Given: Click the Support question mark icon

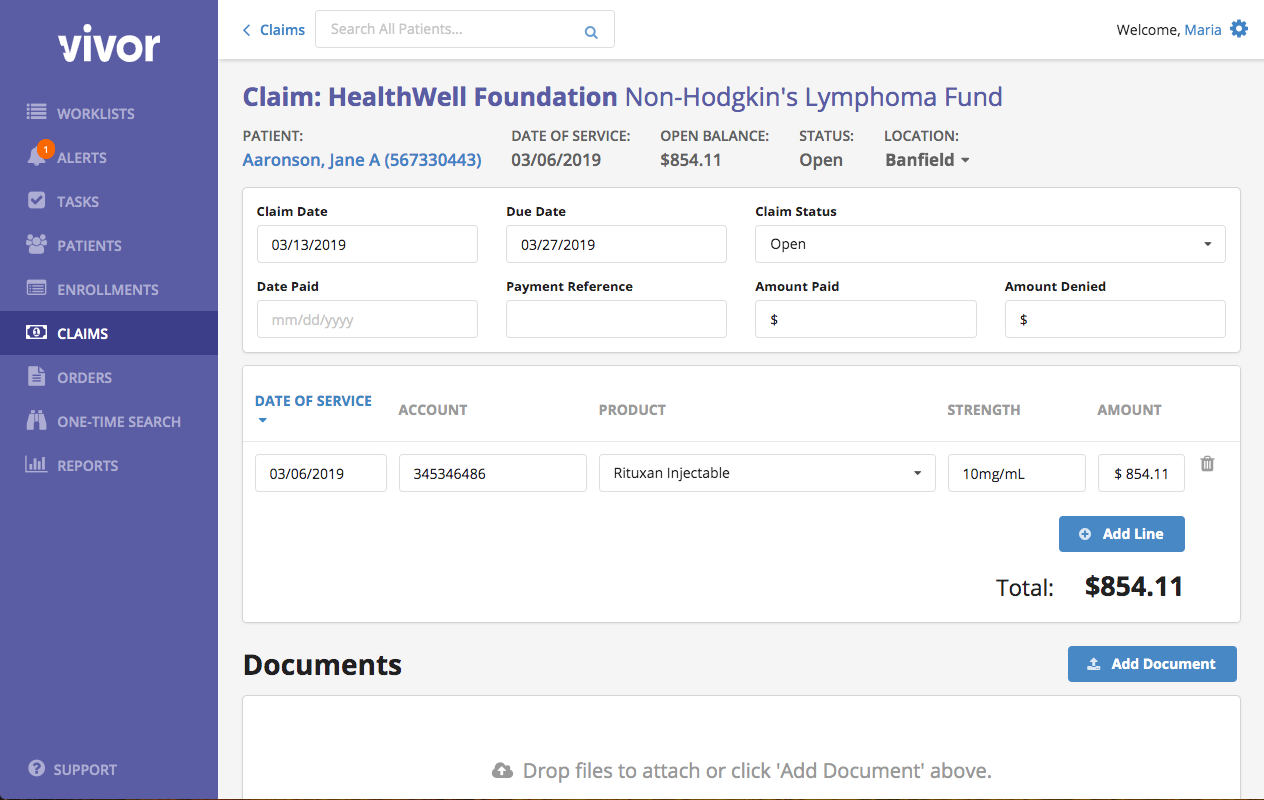Looking at the screenshot, I should pos(37,769).
